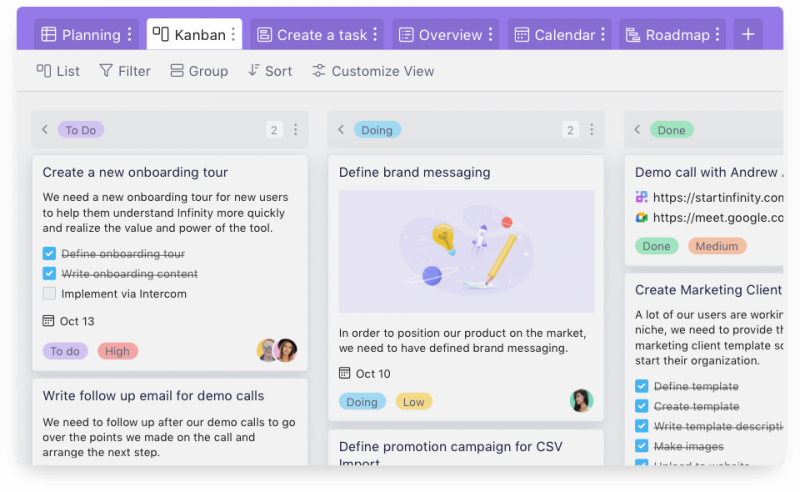
Task: Uncheck the Define onboarding tour checkbox
Action: (49, 254)
